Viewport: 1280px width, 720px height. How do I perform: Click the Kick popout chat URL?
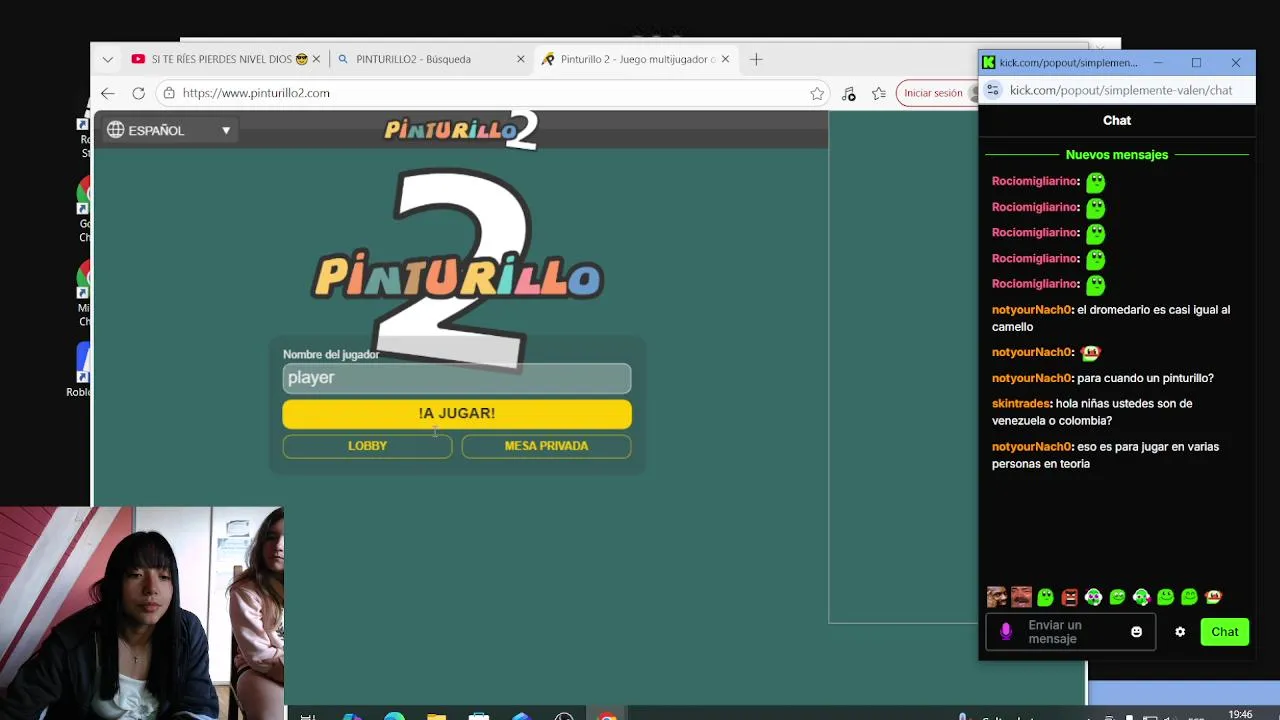(x=1120, y=90)
